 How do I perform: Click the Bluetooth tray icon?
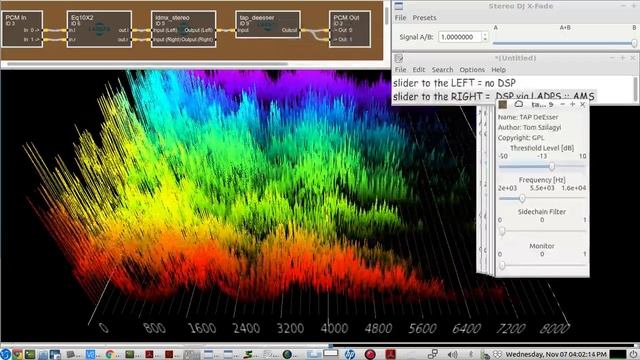point(471,354)
